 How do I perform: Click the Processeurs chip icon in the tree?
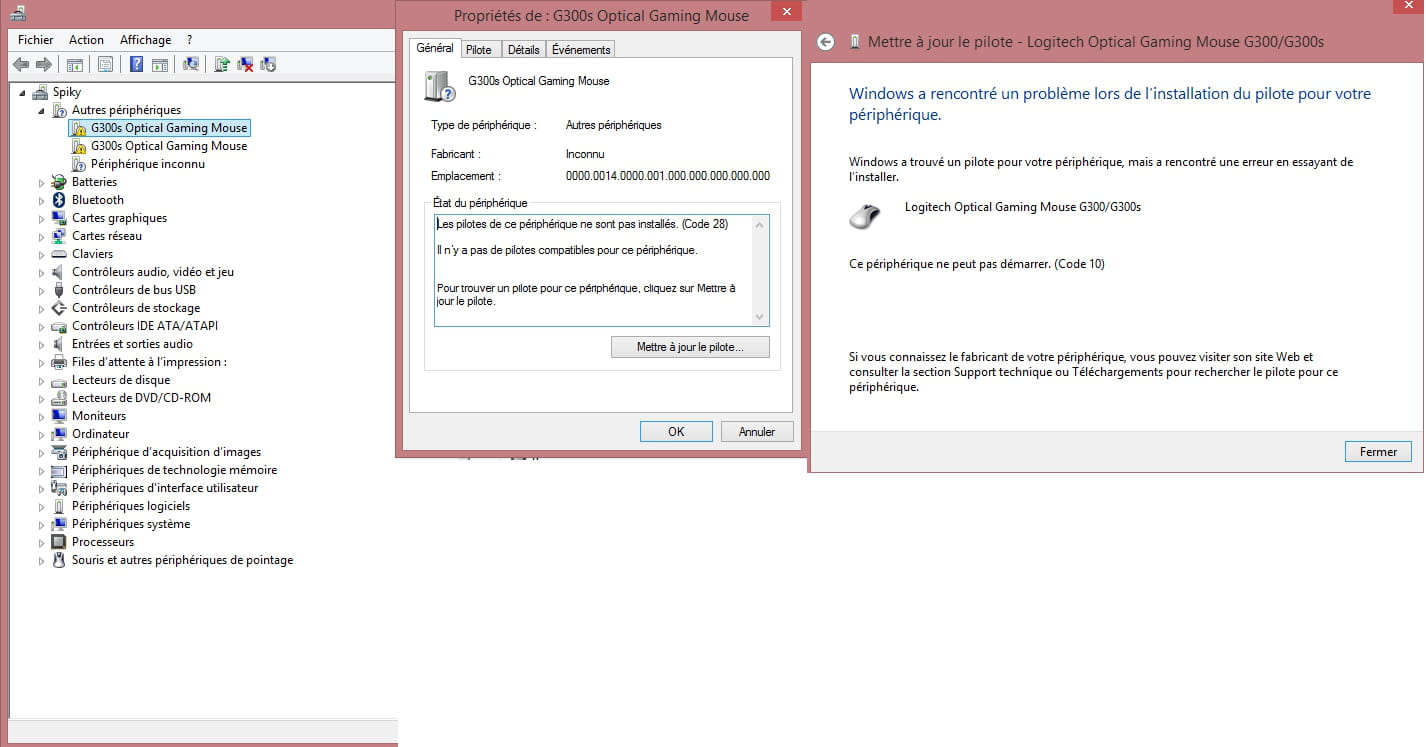tap(59, 542)
